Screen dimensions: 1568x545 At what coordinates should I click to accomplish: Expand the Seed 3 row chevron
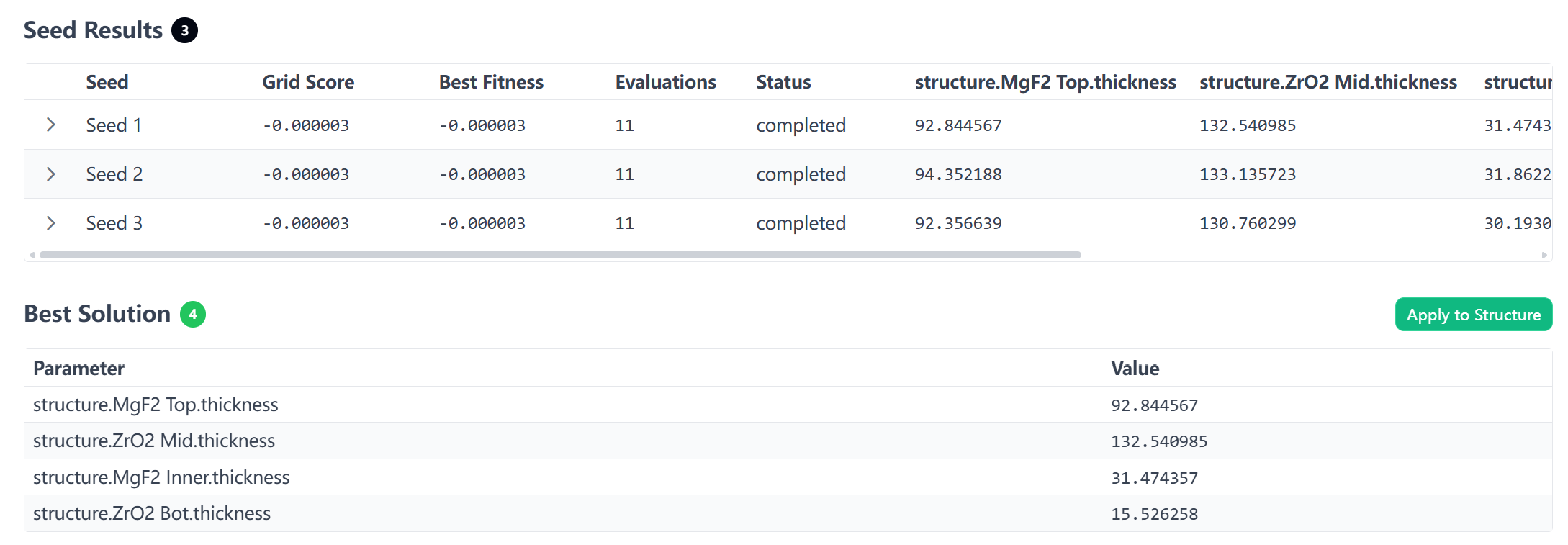(x=50, y=222)
